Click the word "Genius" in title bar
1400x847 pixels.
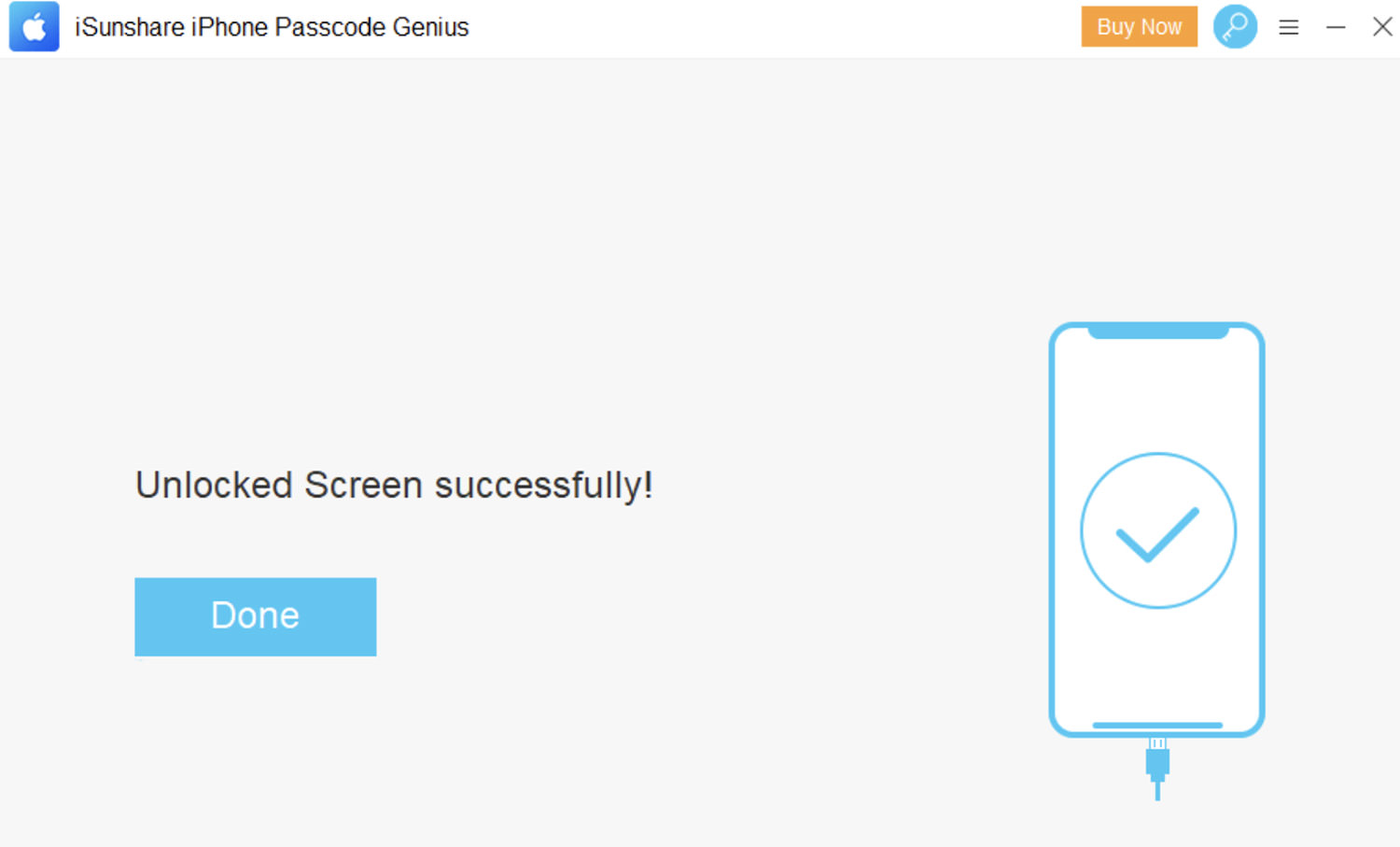430,27
